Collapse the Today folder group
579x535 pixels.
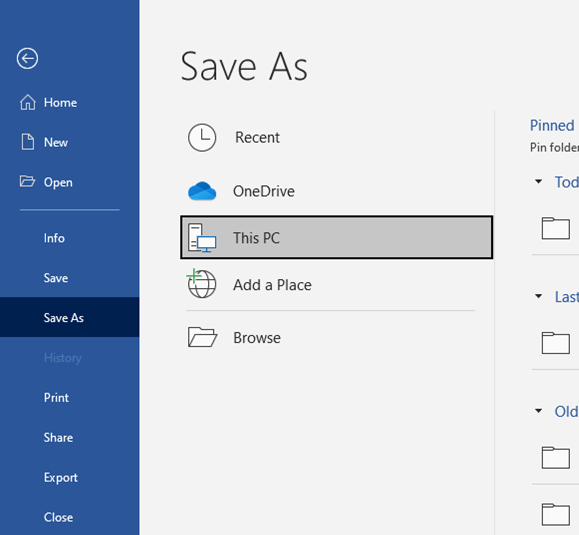[x=539, y=182]
